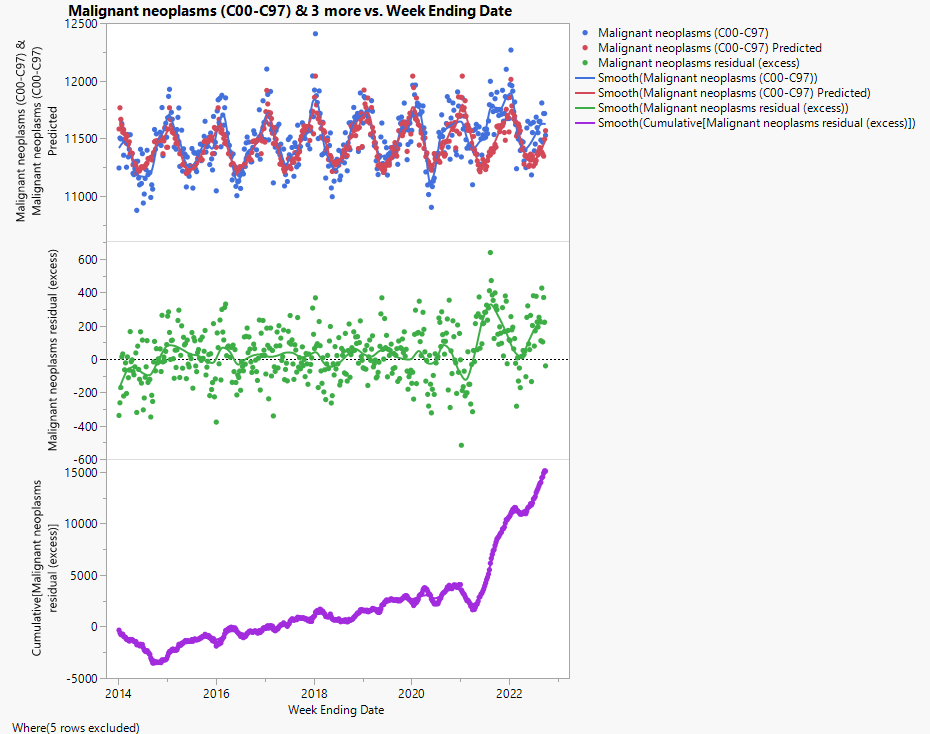This screenshot has height=734, width=930.
Task: Click the red dot legend marker for Predicted
Action: point(585,48)
